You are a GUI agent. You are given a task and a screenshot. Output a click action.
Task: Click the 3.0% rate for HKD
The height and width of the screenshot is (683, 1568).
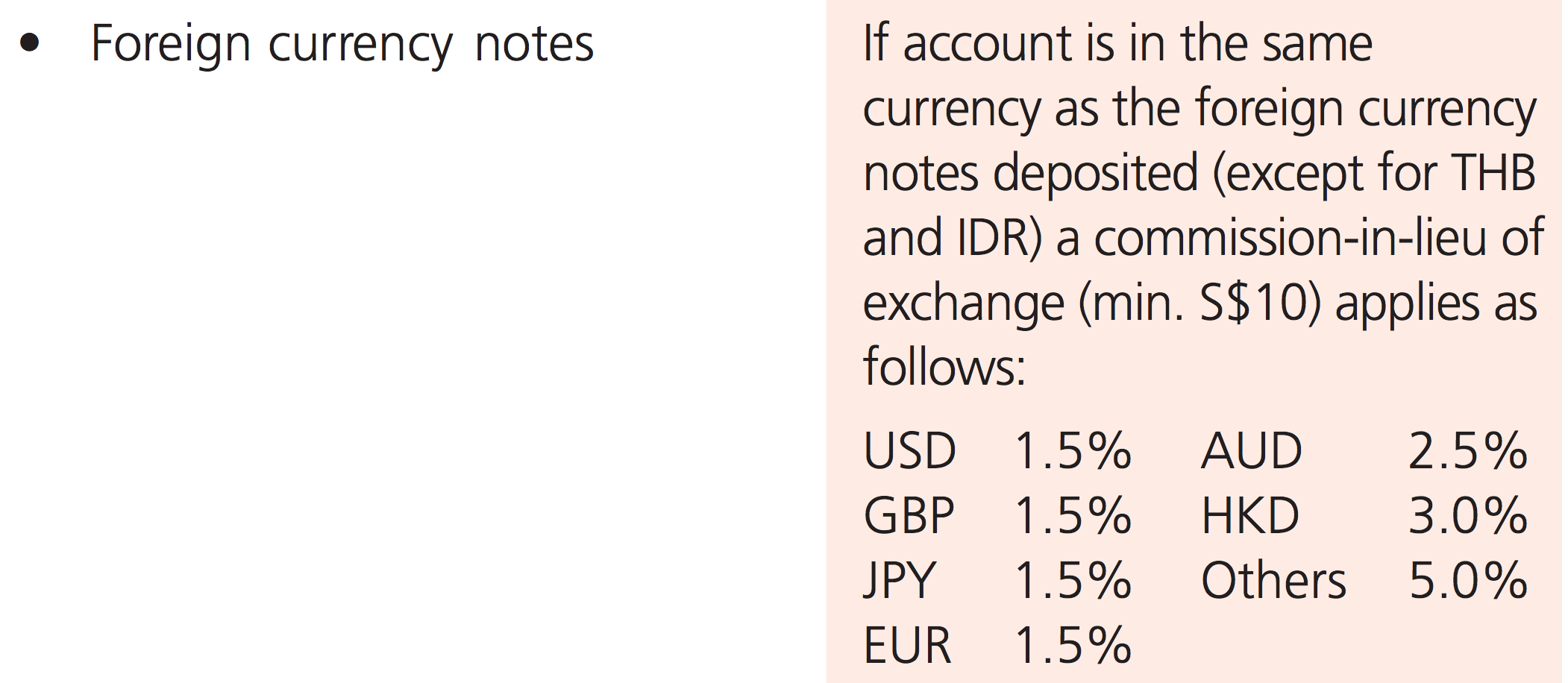point(1467,516)
